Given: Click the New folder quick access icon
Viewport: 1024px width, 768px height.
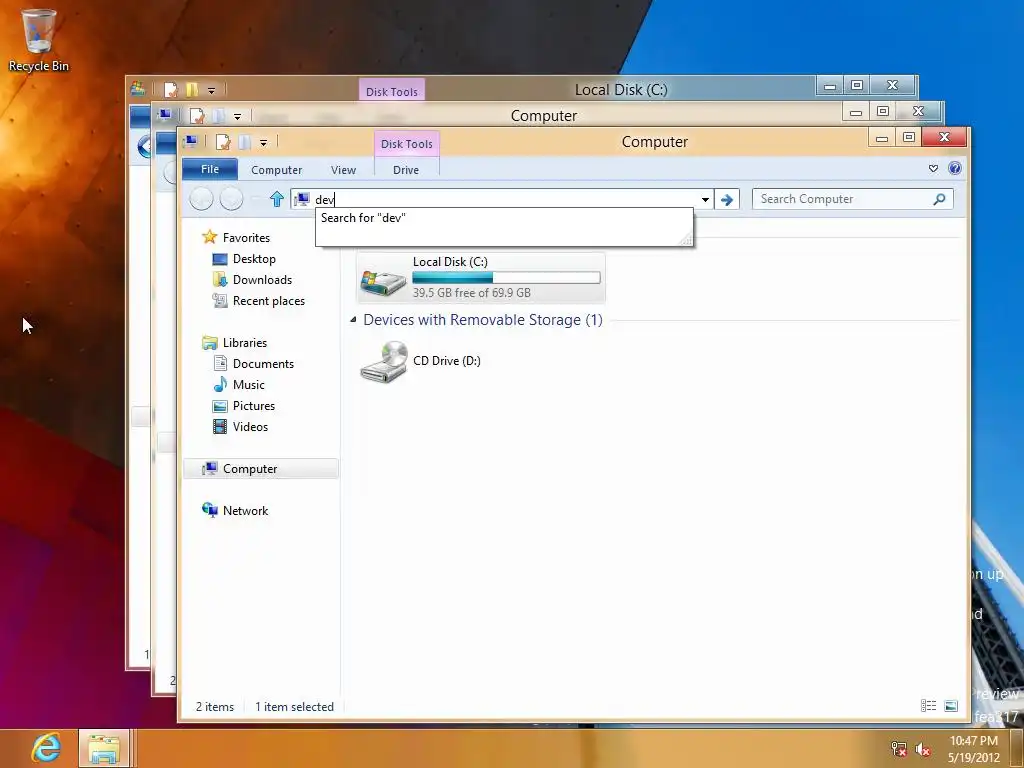Looking at the screenshot, I should pyautogui.click(x=245, y=142).
